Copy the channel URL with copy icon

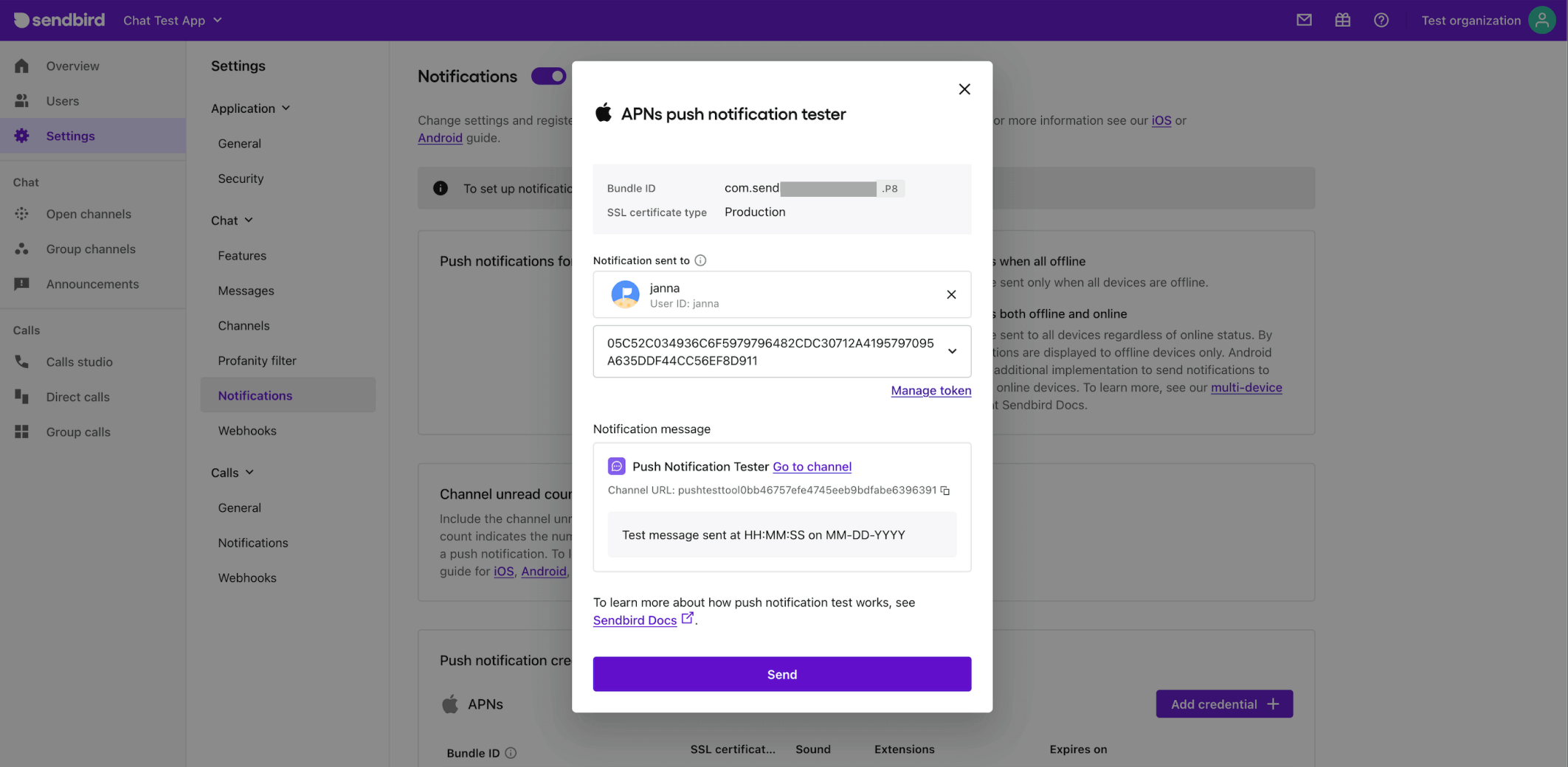pyautogui.click(x=945, y=490)
